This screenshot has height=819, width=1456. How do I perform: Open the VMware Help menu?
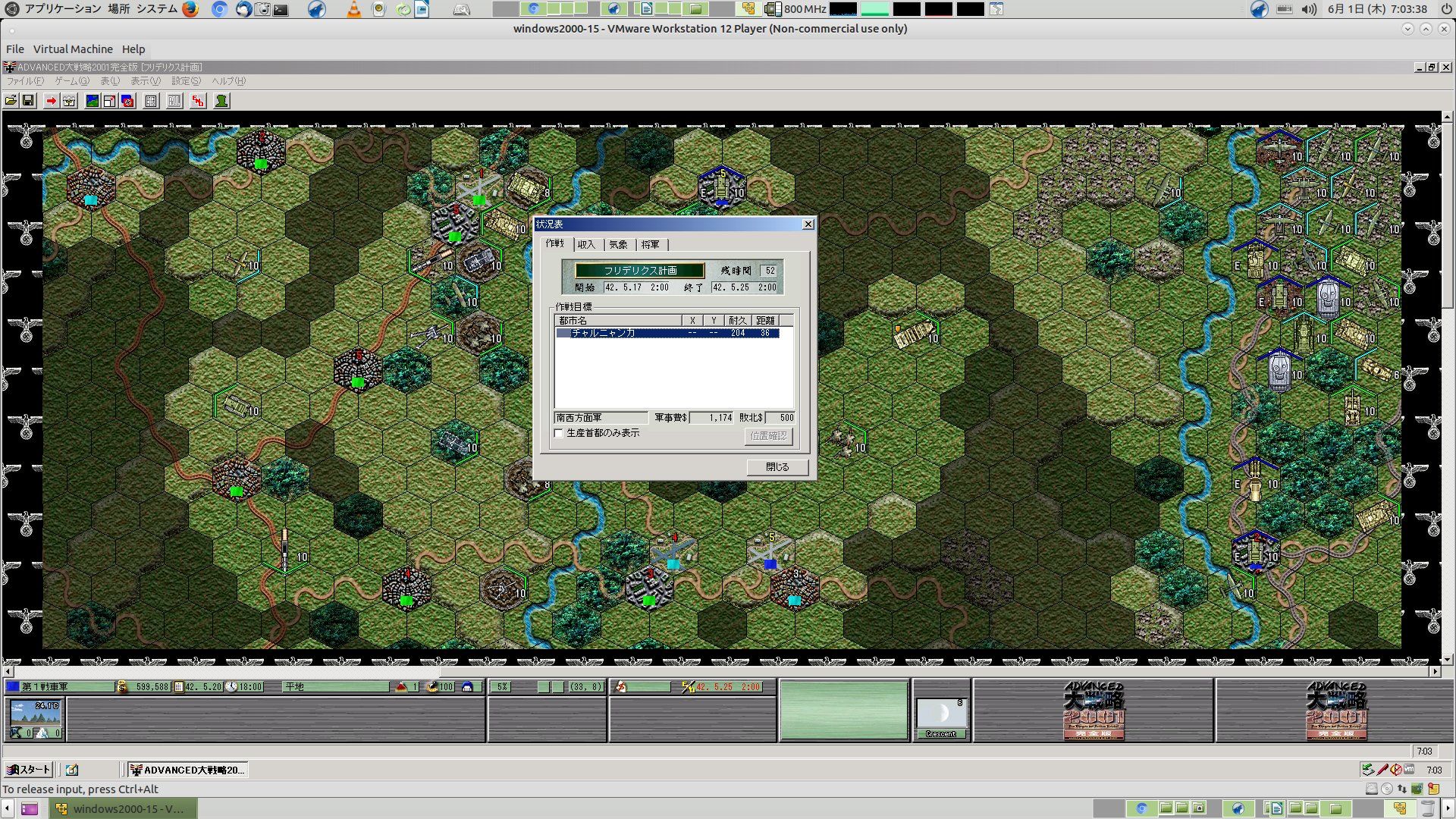(x=133, y=49)
